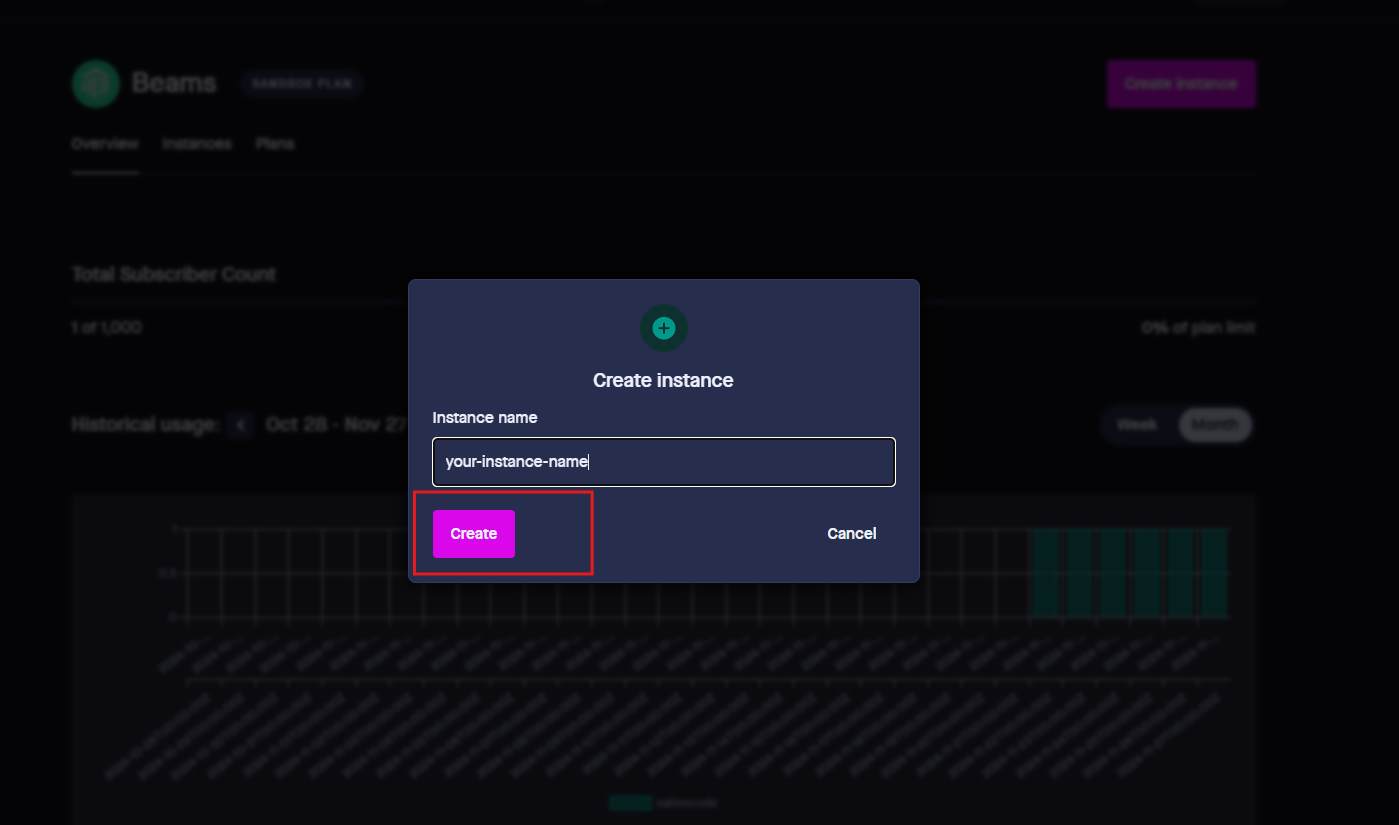Click the Sandbox Plan badge
The width and height of the screenshot is (1399, 825).
pyautogui.click(x=301, y=84)
